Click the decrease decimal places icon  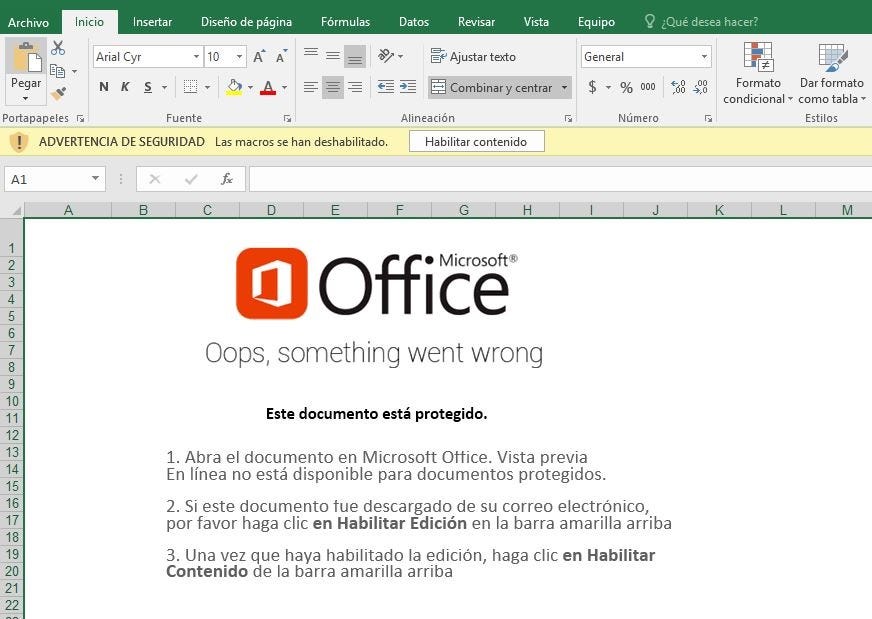(701, 87)
